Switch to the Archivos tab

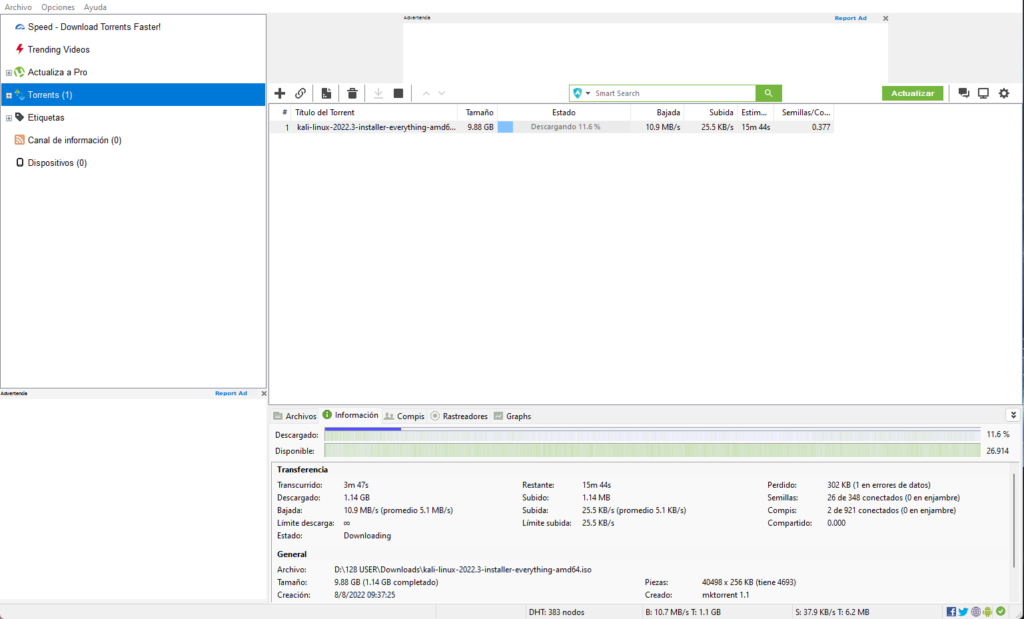295,416
